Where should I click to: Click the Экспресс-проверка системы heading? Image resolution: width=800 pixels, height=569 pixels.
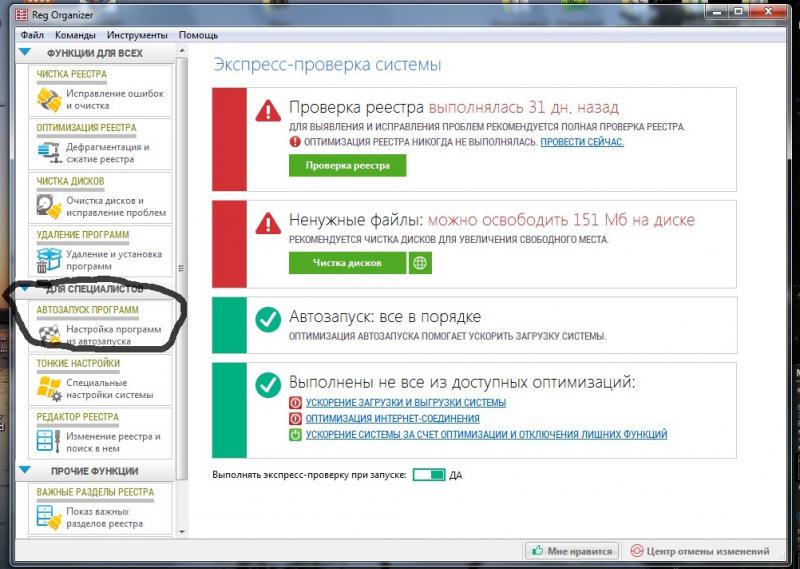(327, 65)
